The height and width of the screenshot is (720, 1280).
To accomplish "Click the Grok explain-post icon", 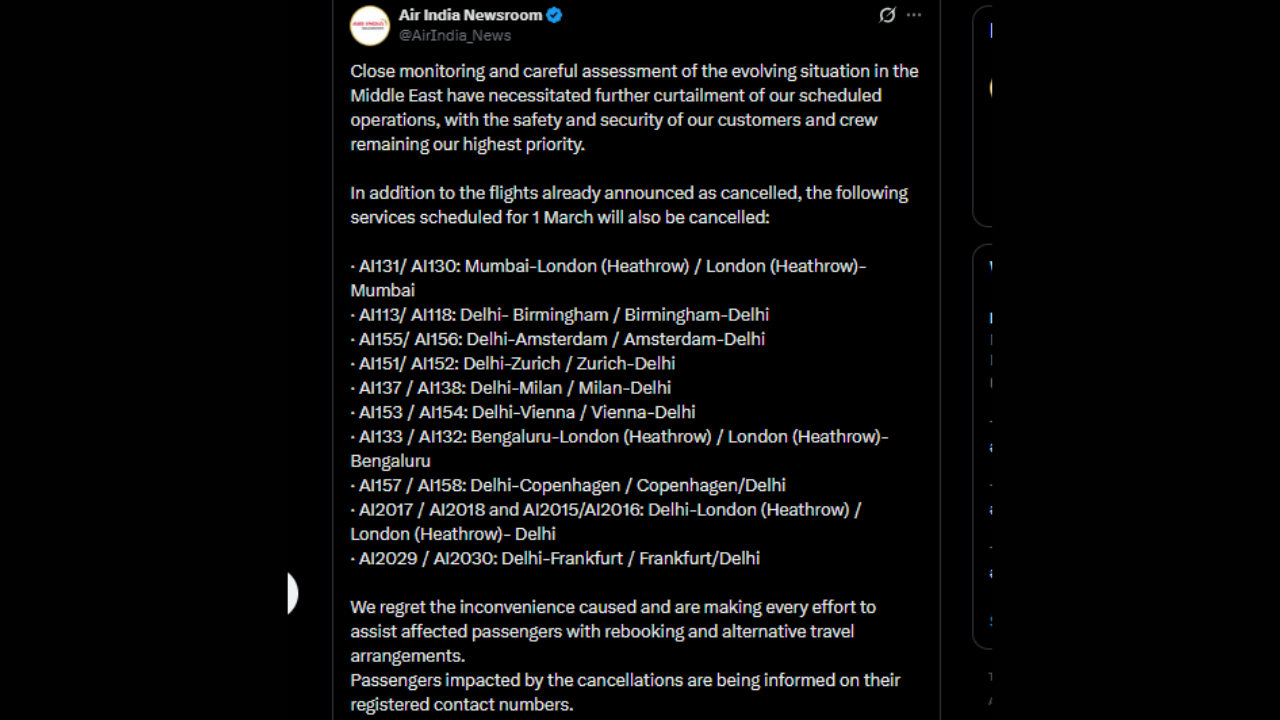I will 887,15.
